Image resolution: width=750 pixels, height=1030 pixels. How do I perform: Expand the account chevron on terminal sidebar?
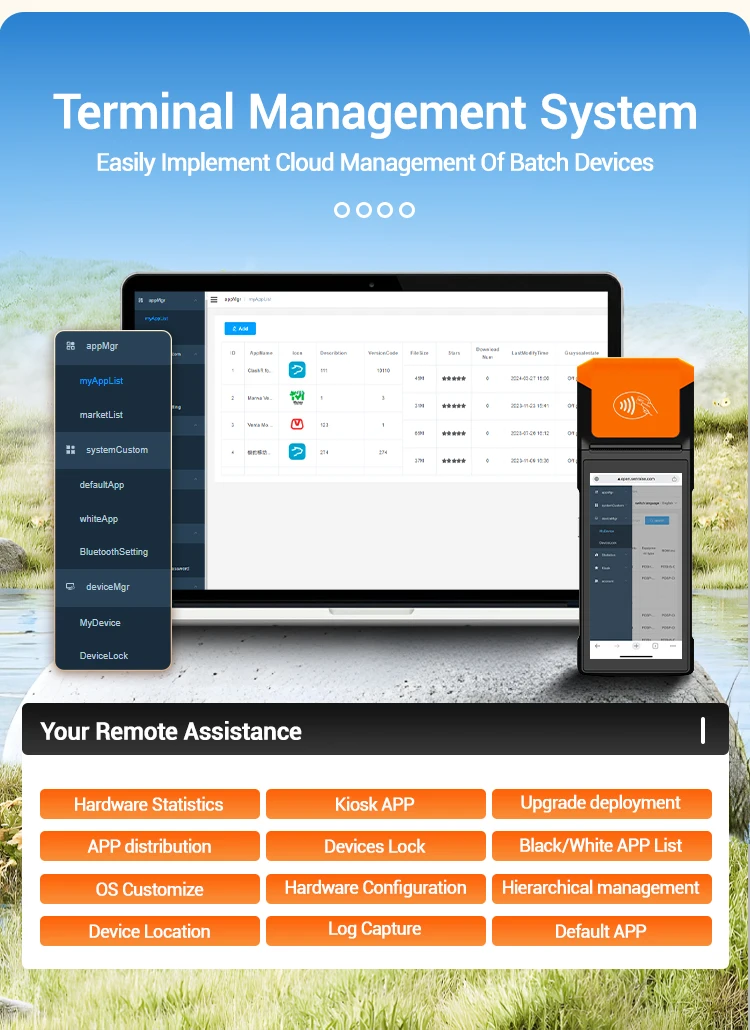click(x=626, y=581)
